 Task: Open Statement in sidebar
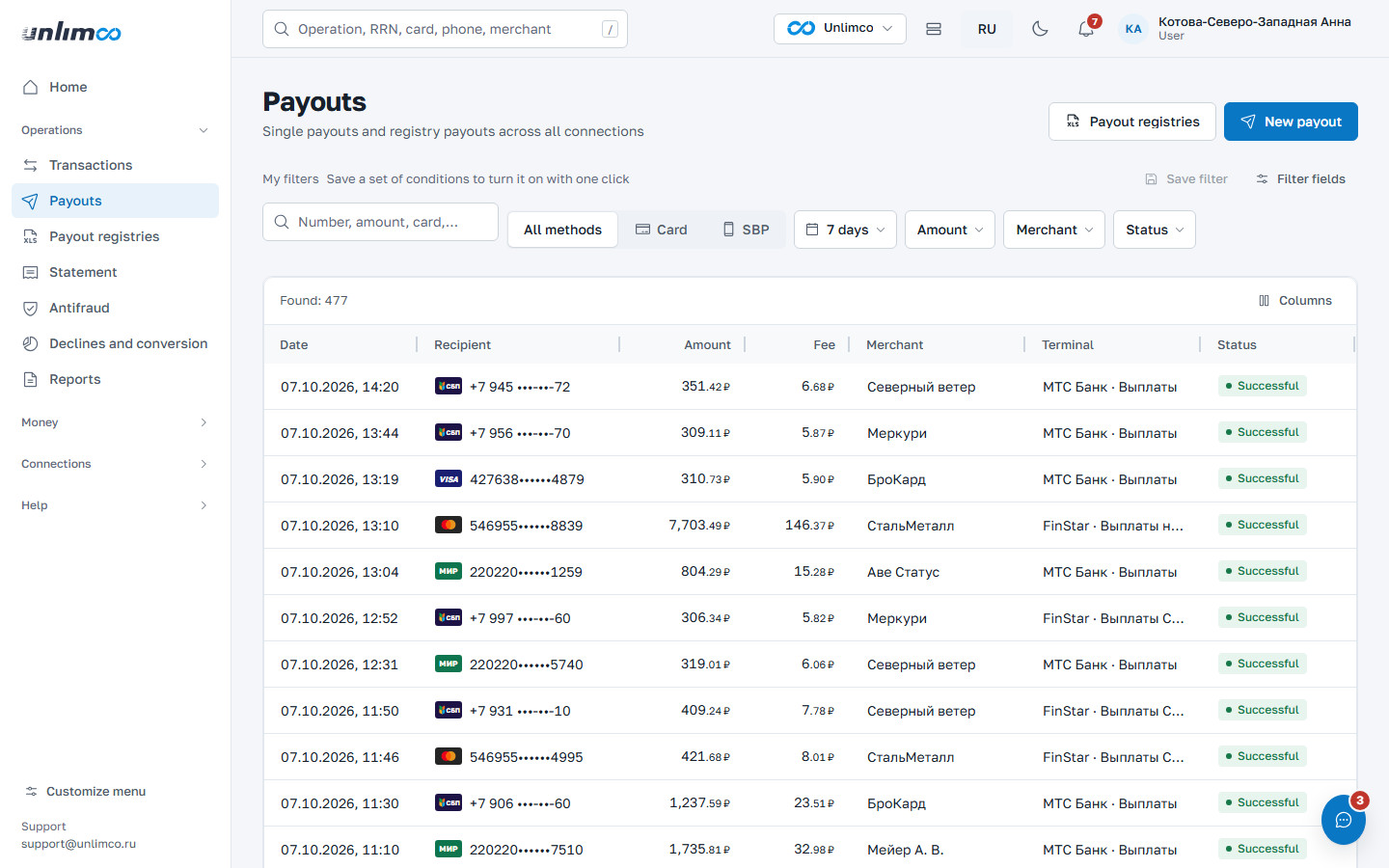115,272
